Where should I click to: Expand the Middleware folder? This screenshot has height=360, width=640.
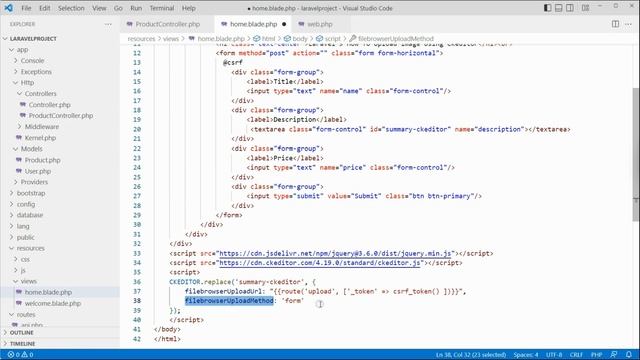(x=42, y=127)
